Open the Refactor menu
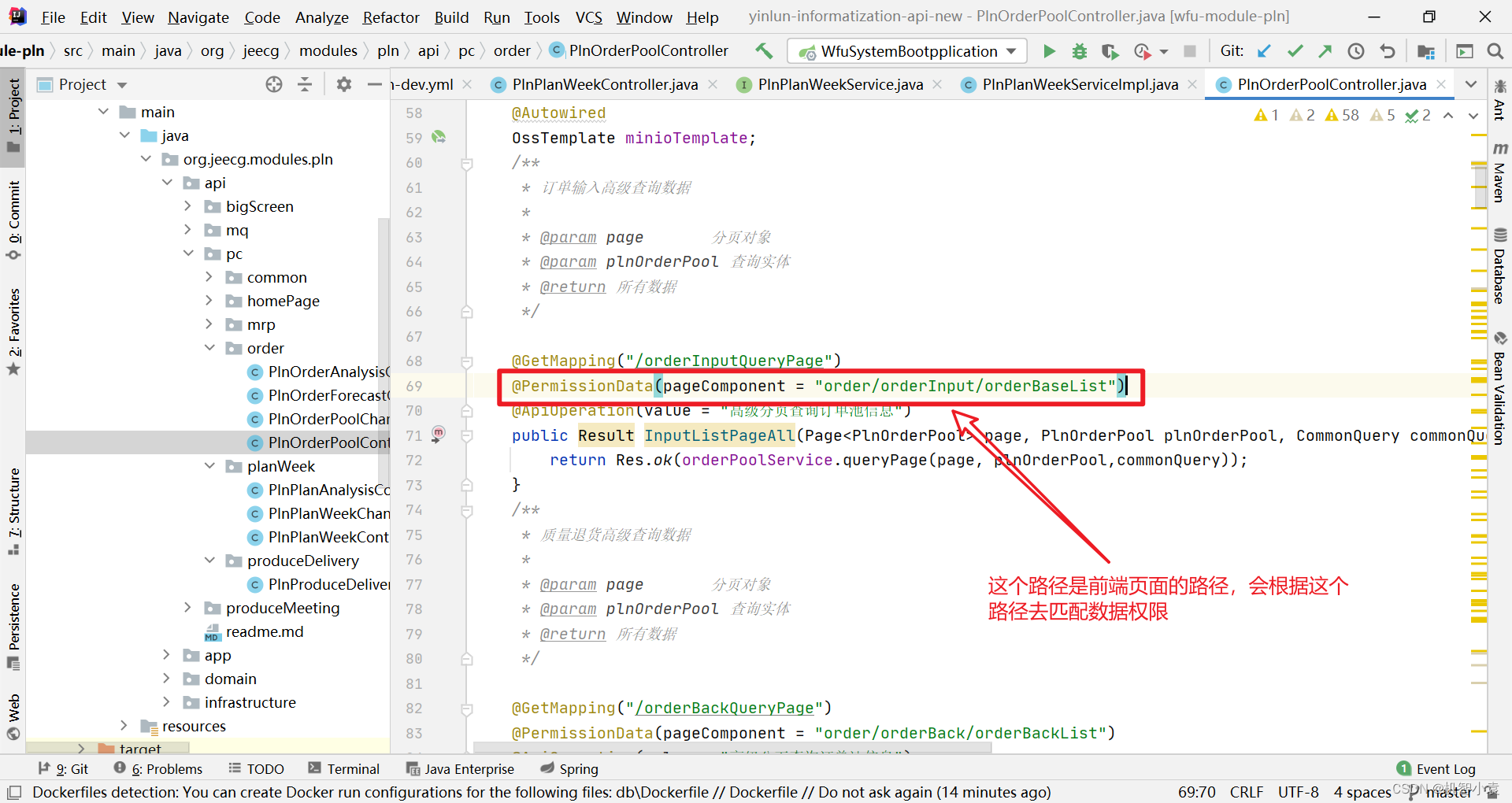This screenshot has height=803, width=1512. coord(391,17)
